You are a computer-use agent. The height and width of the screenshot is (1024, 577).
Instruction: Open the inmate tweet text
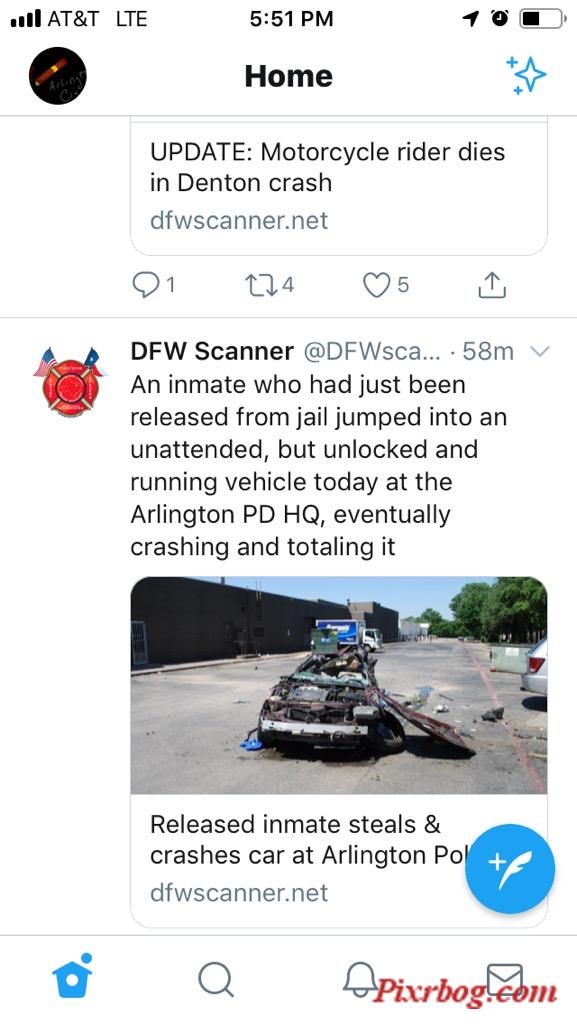319,466
